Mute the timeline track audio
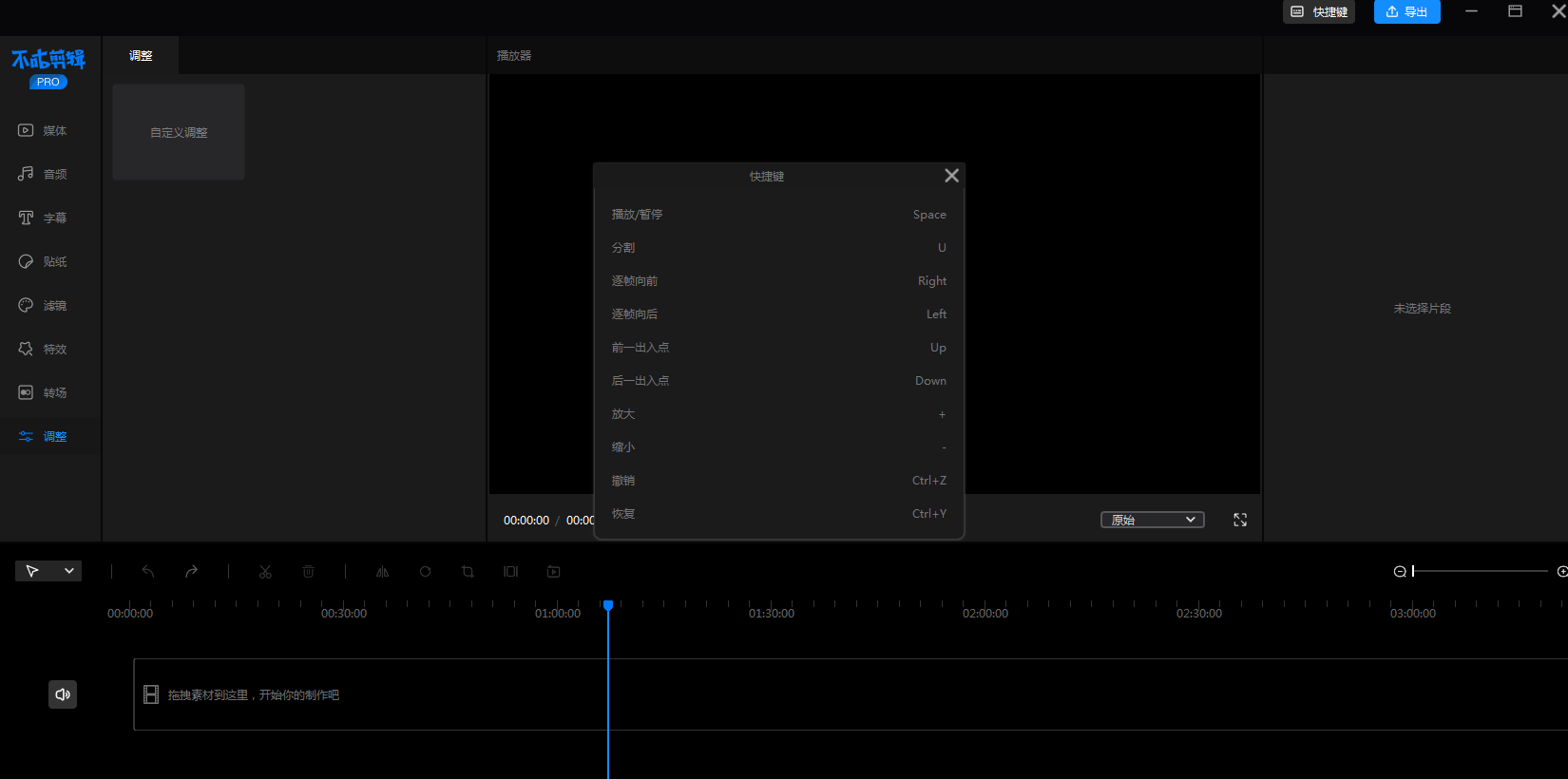The height and width of the screenshot is (779, 1568). 63,694
